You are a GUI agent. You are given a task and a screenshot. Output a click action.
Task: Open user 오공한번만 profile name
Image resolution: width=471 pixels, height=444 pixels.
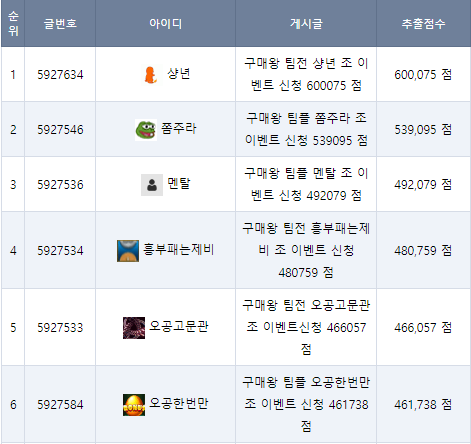(179, 404)
